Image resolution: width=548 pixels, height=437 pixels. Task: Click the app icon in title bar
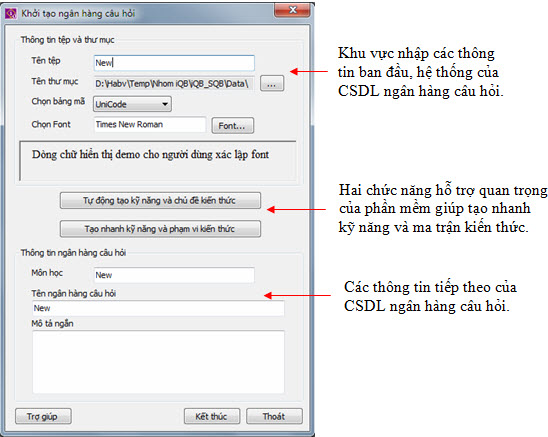tap(11, 14)
